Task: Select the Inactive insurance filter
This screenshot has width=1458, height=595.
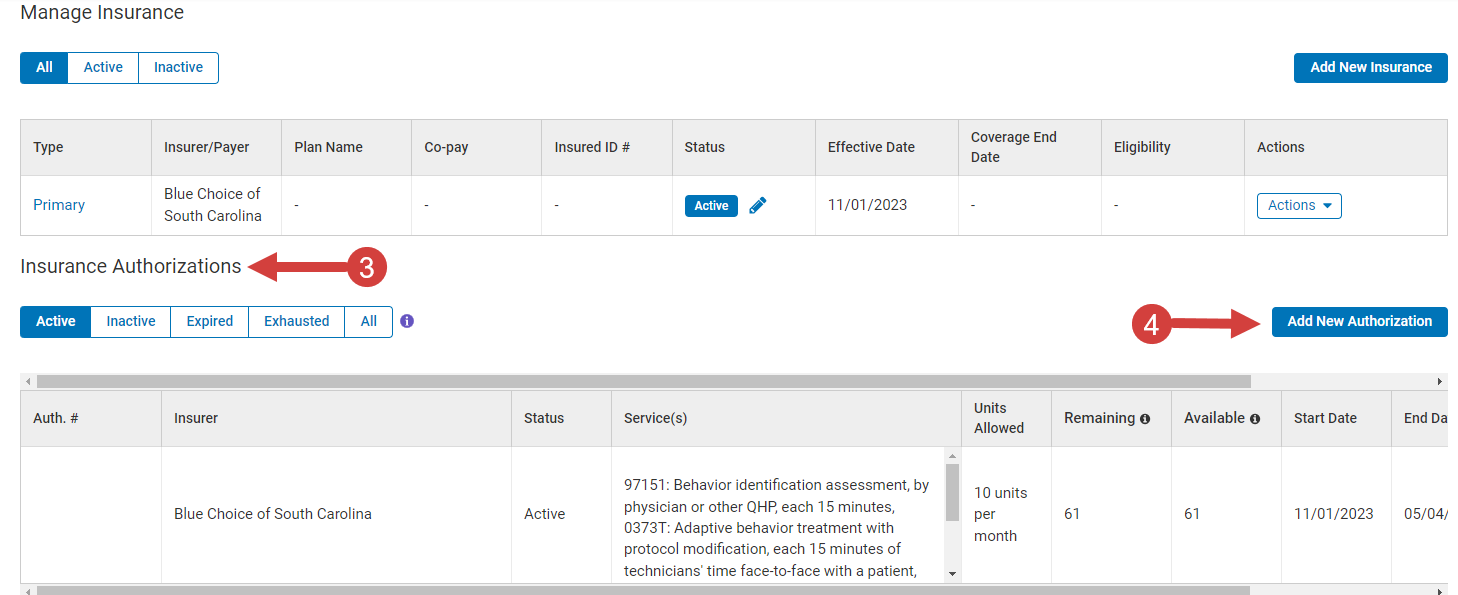Action: (177, 67)
